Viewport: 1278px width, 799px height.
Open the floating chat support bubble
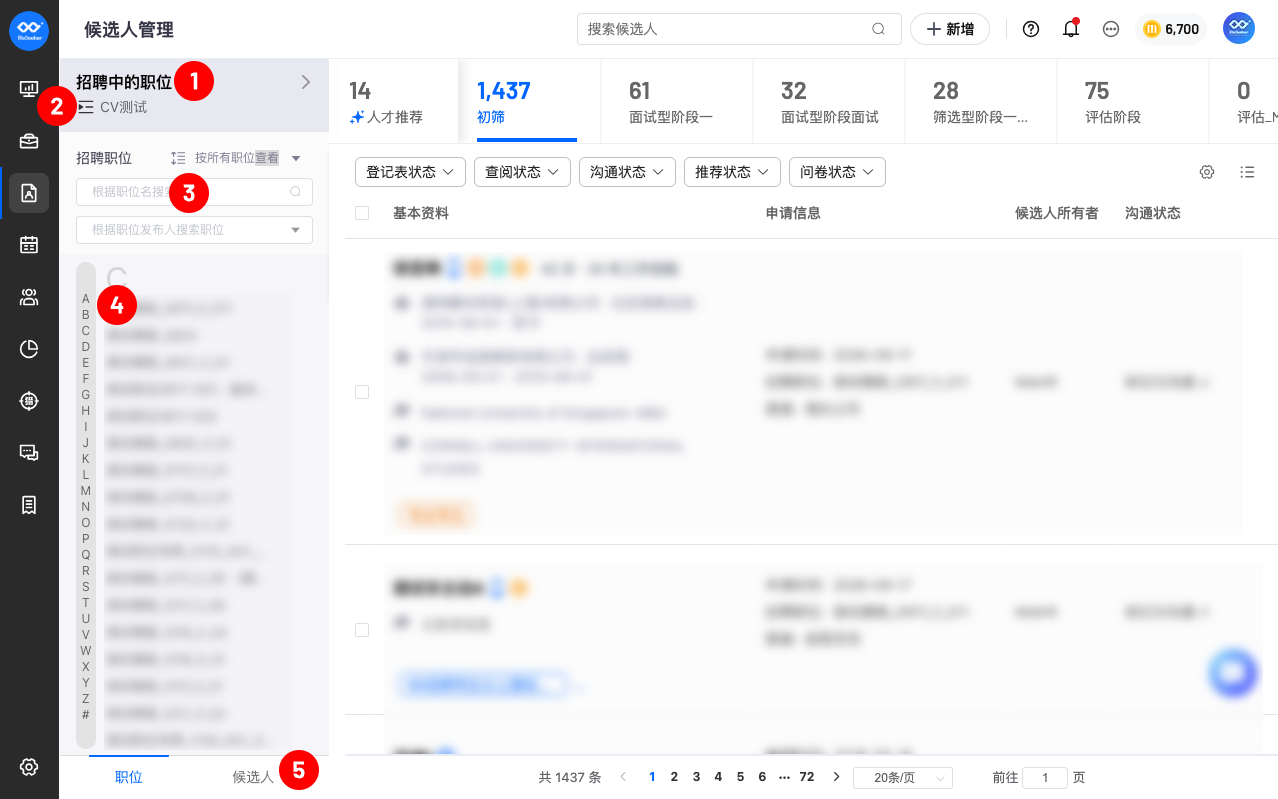(1232, 672)
